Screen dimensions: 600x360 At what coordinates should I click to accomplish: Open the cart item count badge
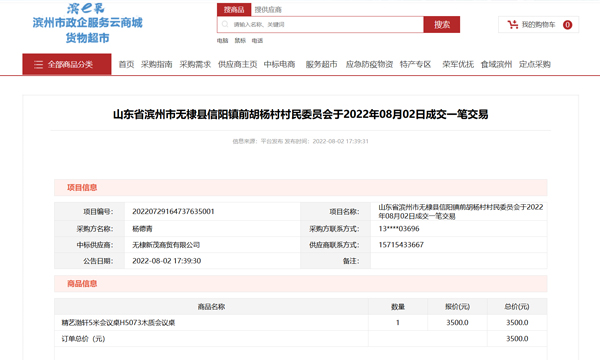(x=567, y=25)
